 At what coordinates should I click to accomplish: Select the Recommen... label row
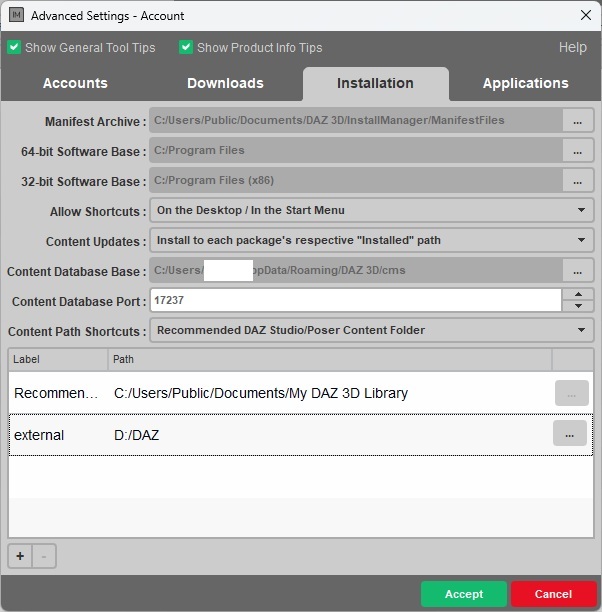(56, 393)
